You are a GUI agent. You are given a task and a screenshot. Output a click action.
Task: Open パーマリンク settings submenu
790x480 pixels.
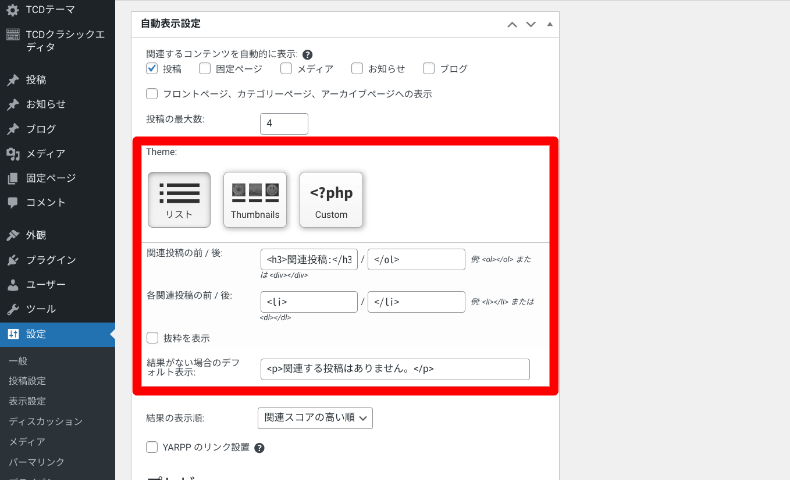click(x=36, y=462)
